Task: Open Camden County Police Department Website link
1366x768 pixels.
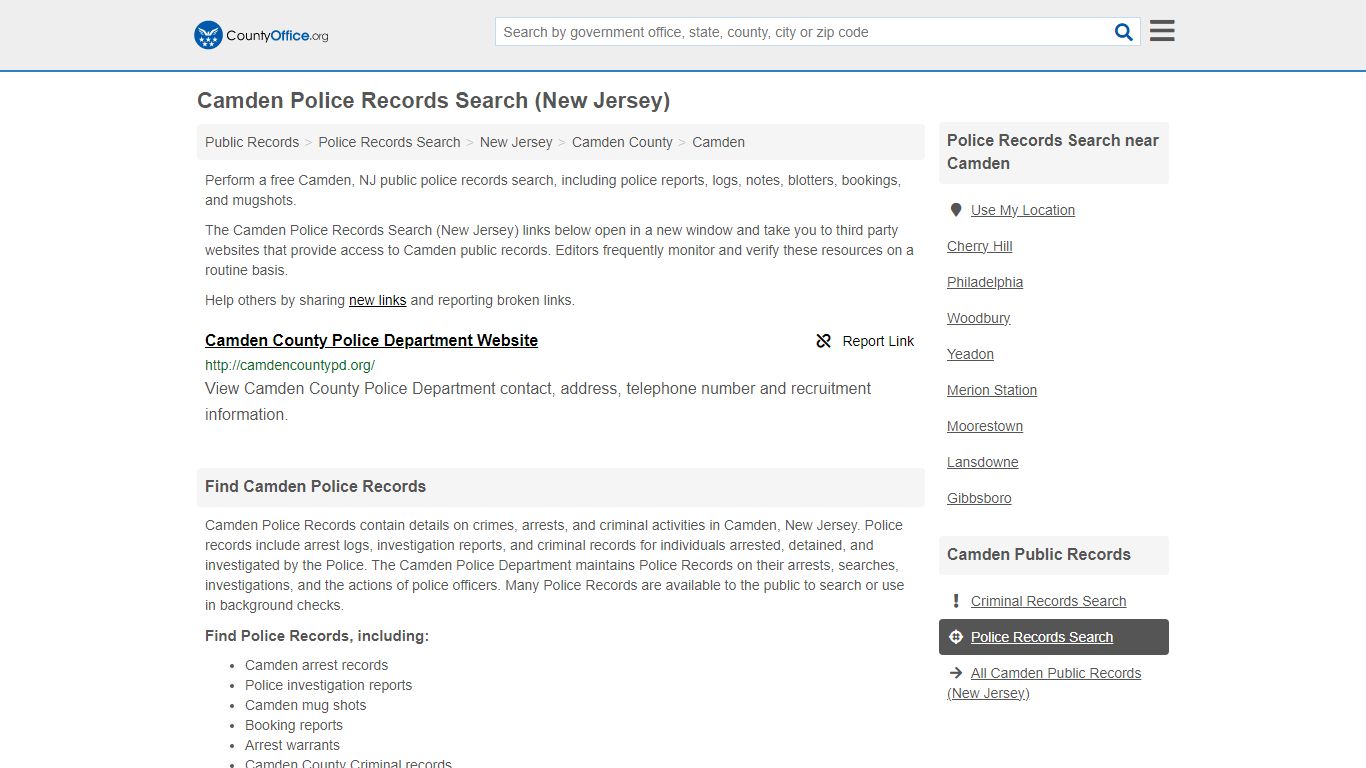Action: [371, 340]
